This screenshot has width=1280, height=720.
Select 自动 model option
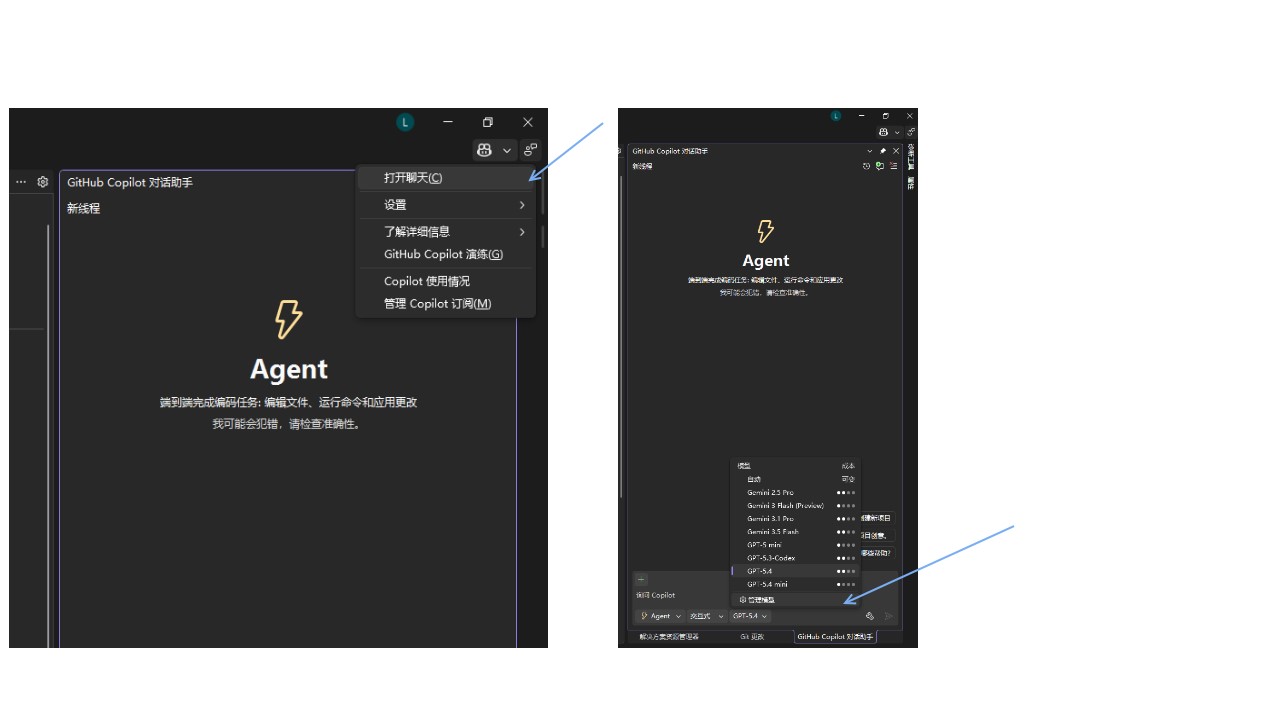[x=796, y=479]
